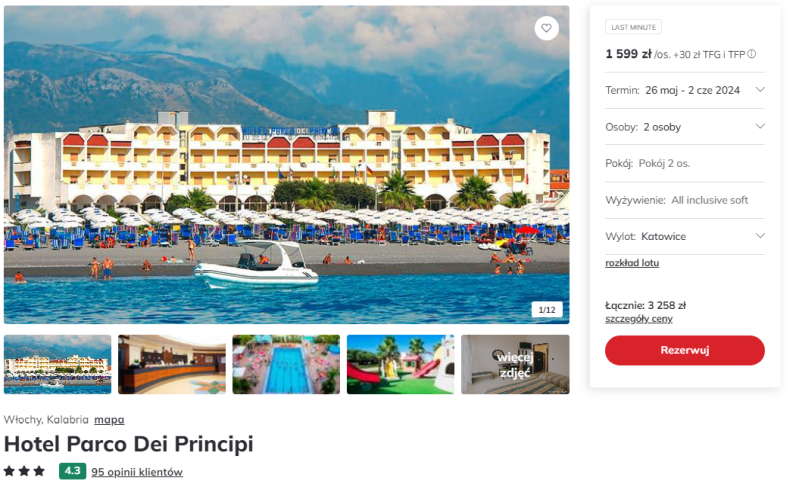Open the rozkład lotu link
Viewport: 790px width, 484px height.
coord(632,263)
